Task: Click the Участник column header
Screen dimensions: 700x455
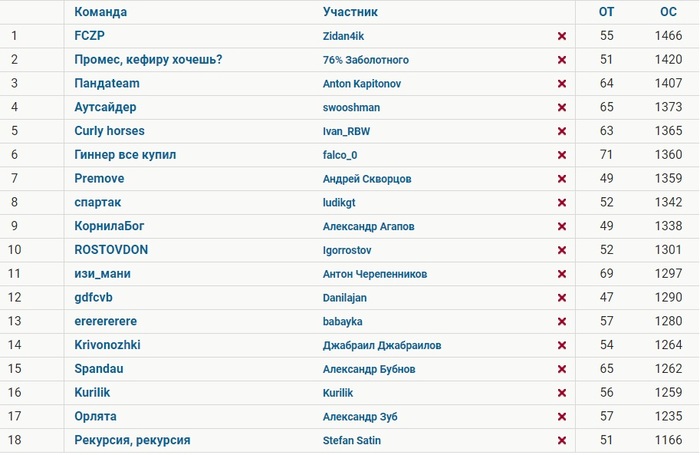Action: coord(350,12)
